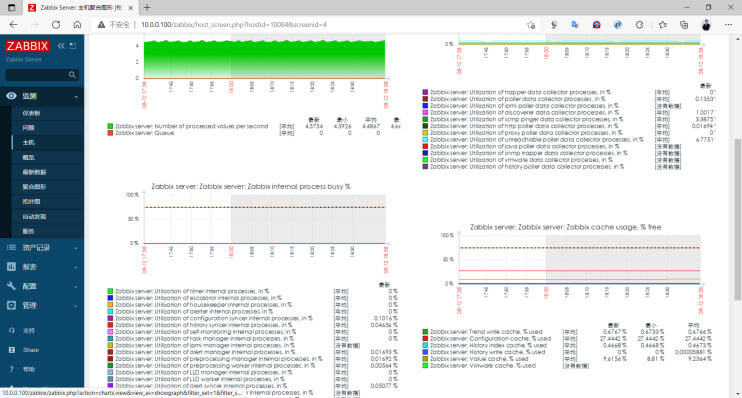Click green swatch for Number of processed values
This screenshot has height=398, width=742.
[110, 126]
